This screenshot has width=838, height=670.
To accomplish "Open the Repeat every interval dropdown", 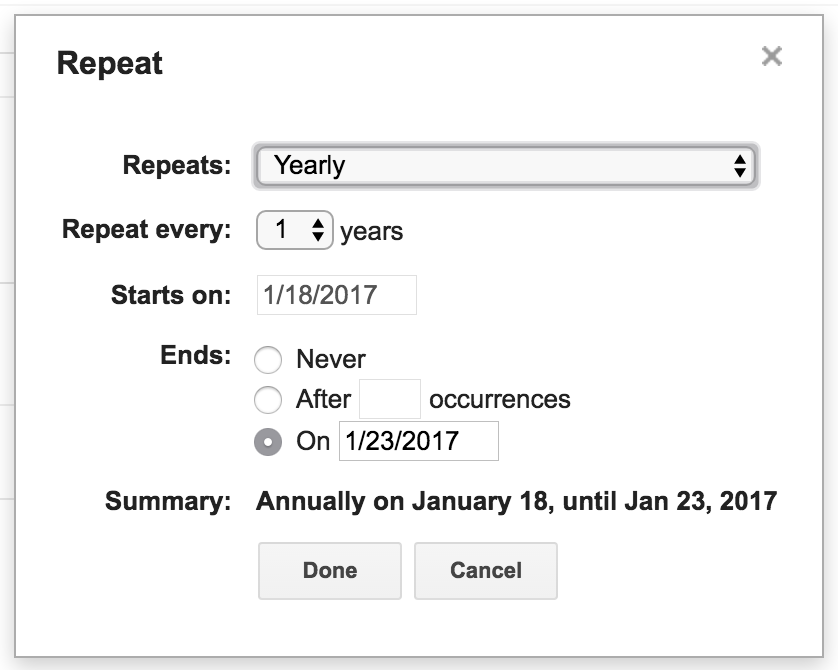I will click(x=293, y=230).
